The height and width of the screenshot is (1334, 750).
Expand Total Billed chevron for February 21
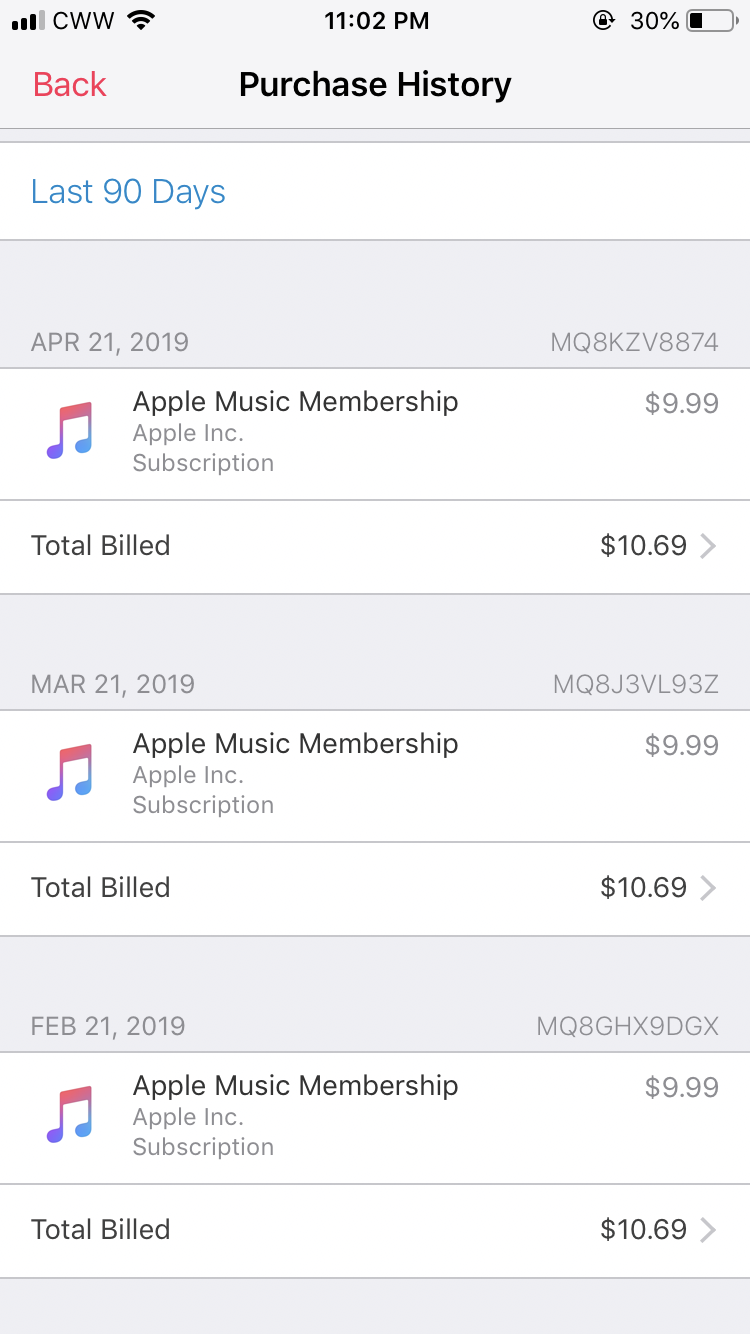(708, 1230)
